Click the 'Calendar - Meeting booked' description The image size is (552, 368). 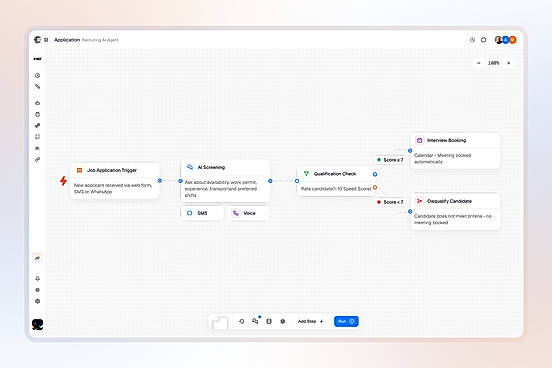(443, 158)
